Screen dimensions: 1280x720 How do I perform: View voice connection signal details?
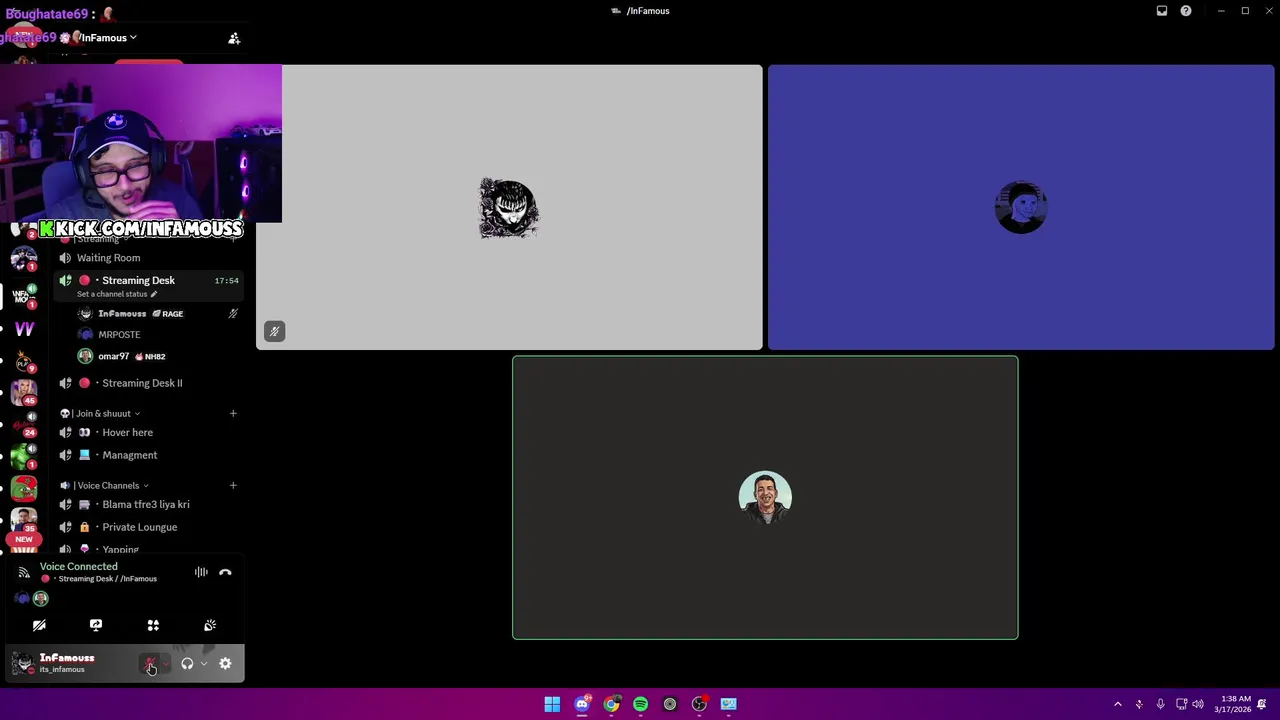[x=24, y=573]
